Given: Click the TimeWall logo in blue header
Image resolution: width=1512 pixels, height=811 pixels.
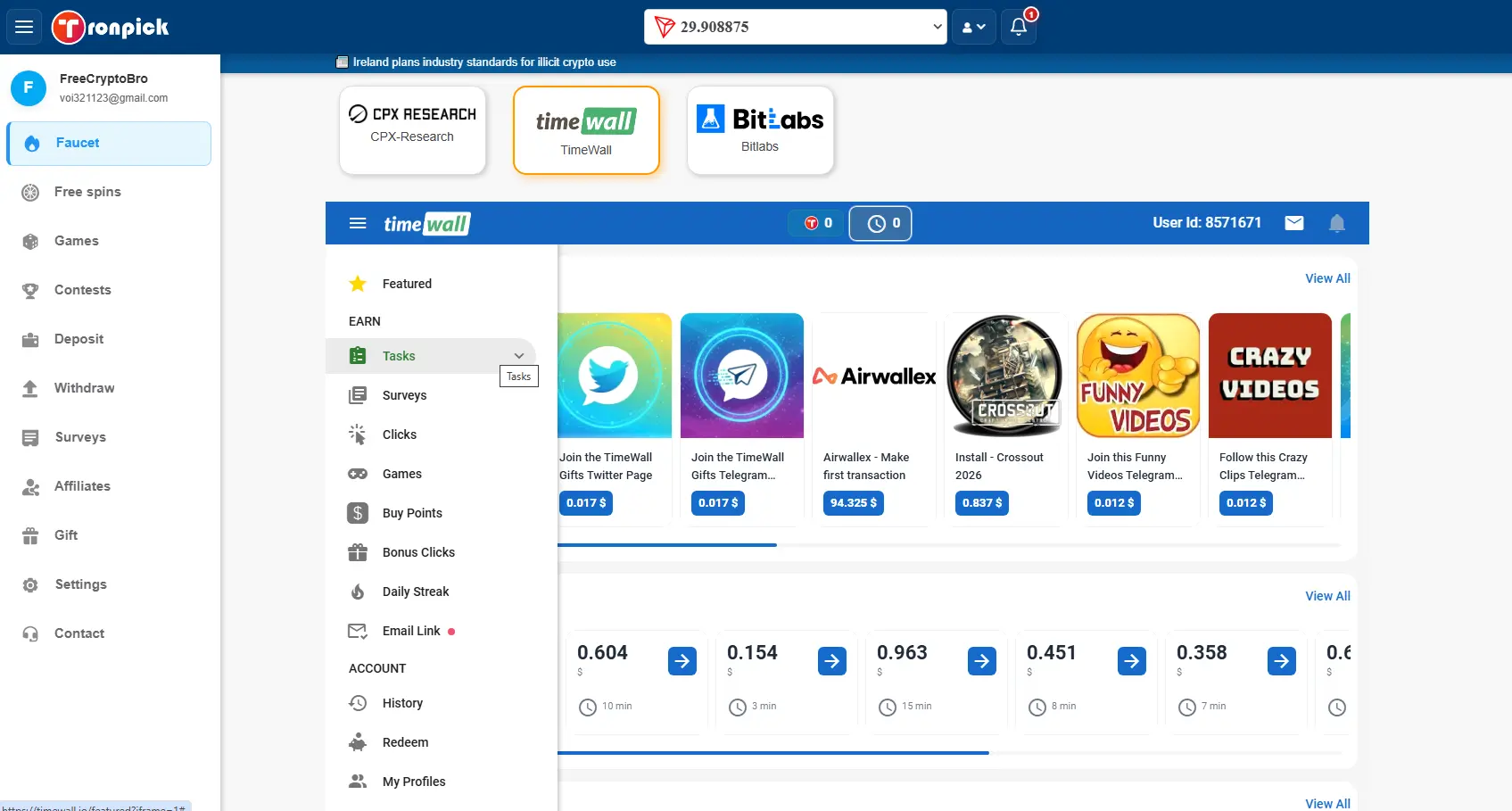Looking at the screenshot, I should [427, 224].
